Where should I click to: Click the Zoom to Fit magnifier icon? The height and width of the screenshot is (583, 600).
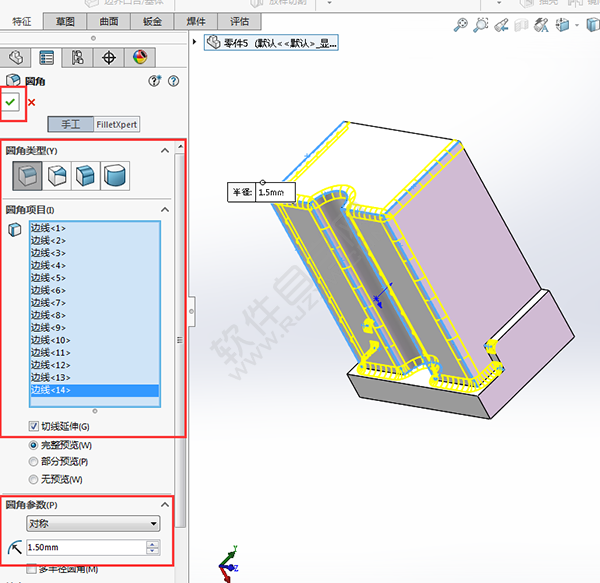(x=461, y=25)
